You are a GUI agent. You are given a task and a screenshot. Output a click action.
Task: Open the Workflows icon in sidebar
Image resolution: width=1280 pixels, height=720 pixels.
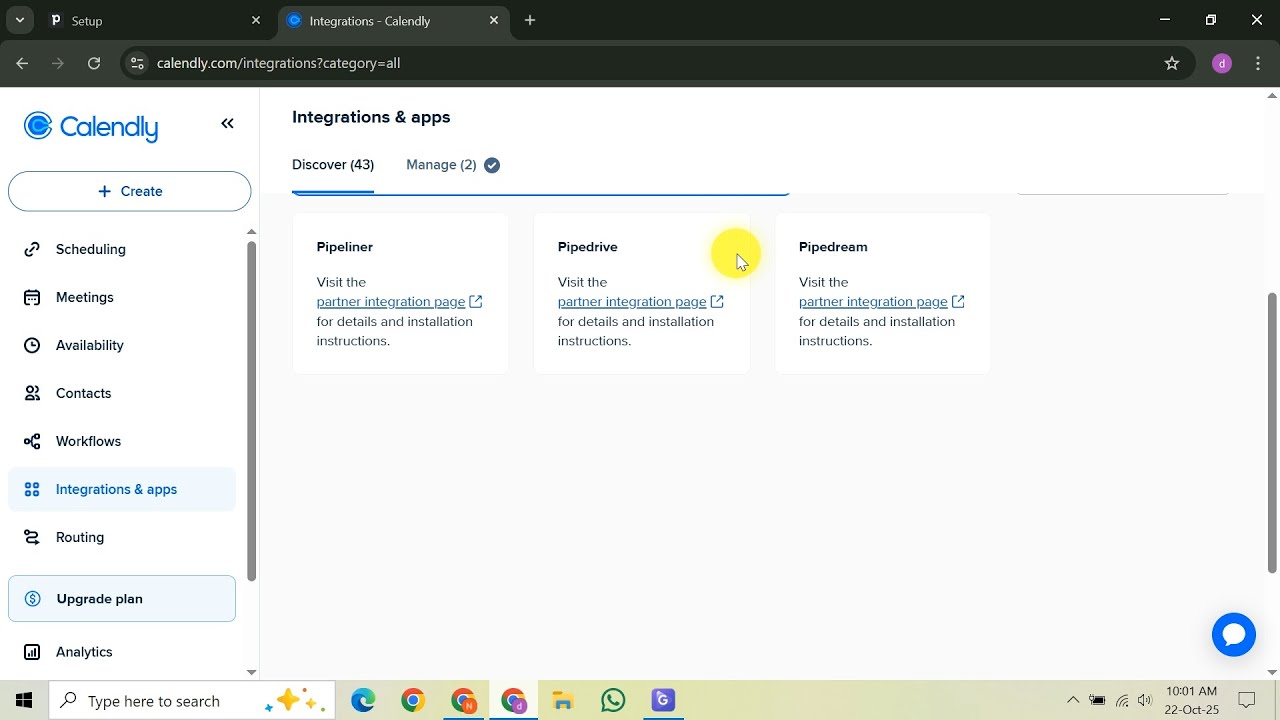coord(32,441)
